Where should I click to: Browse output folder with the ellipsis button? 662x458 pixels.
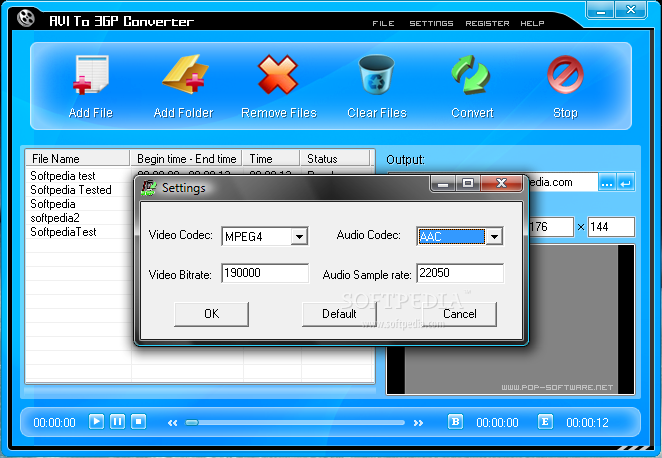[x=607, y=183]
